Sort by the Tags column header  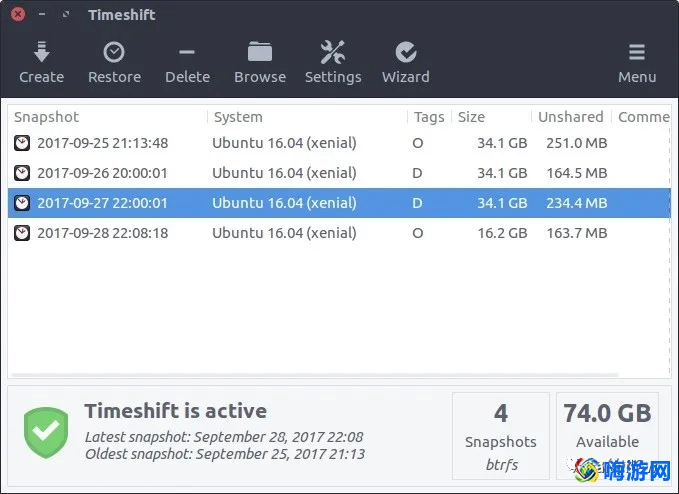coord(429,117)
